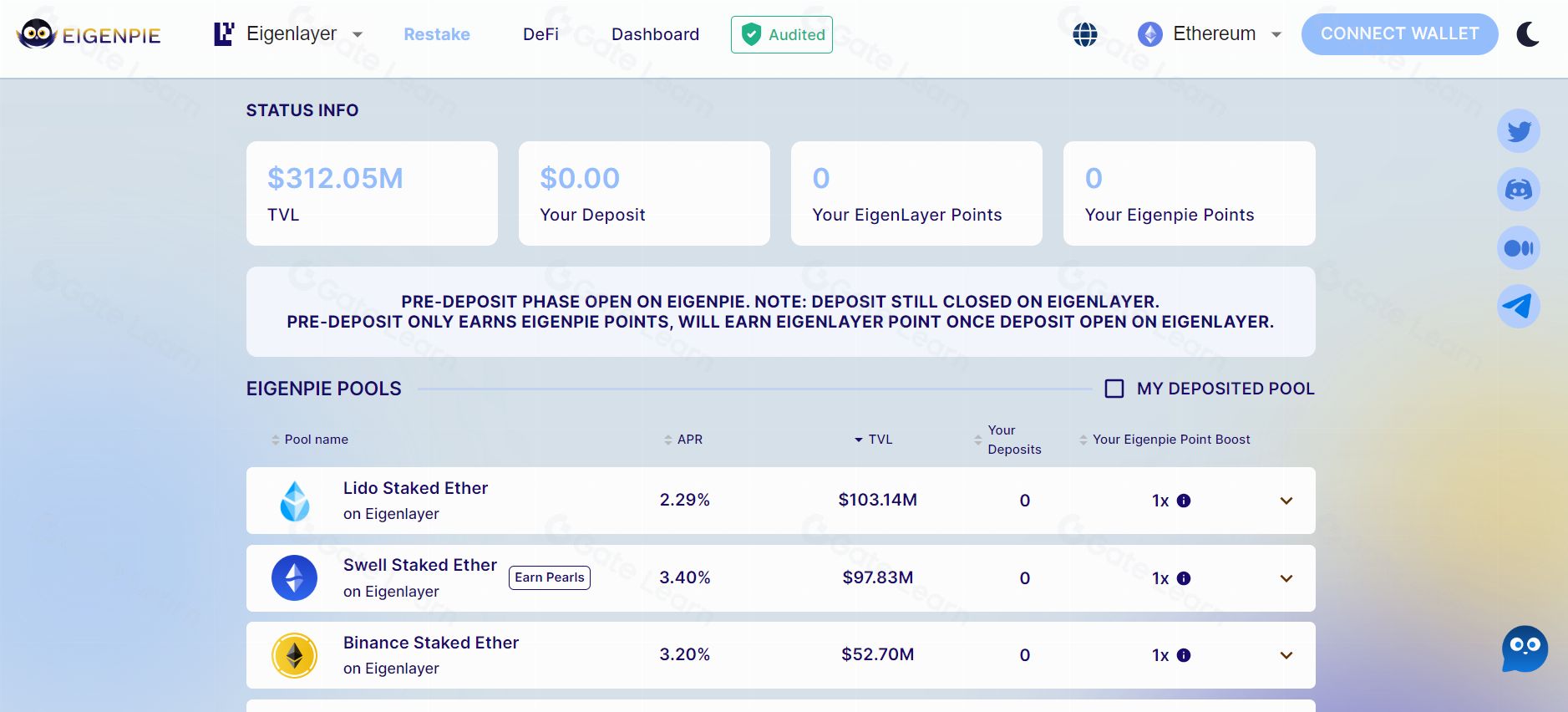Open the Ethereum network dropdown
This screenshot has width=1568, height=712.
point(1210,34)
